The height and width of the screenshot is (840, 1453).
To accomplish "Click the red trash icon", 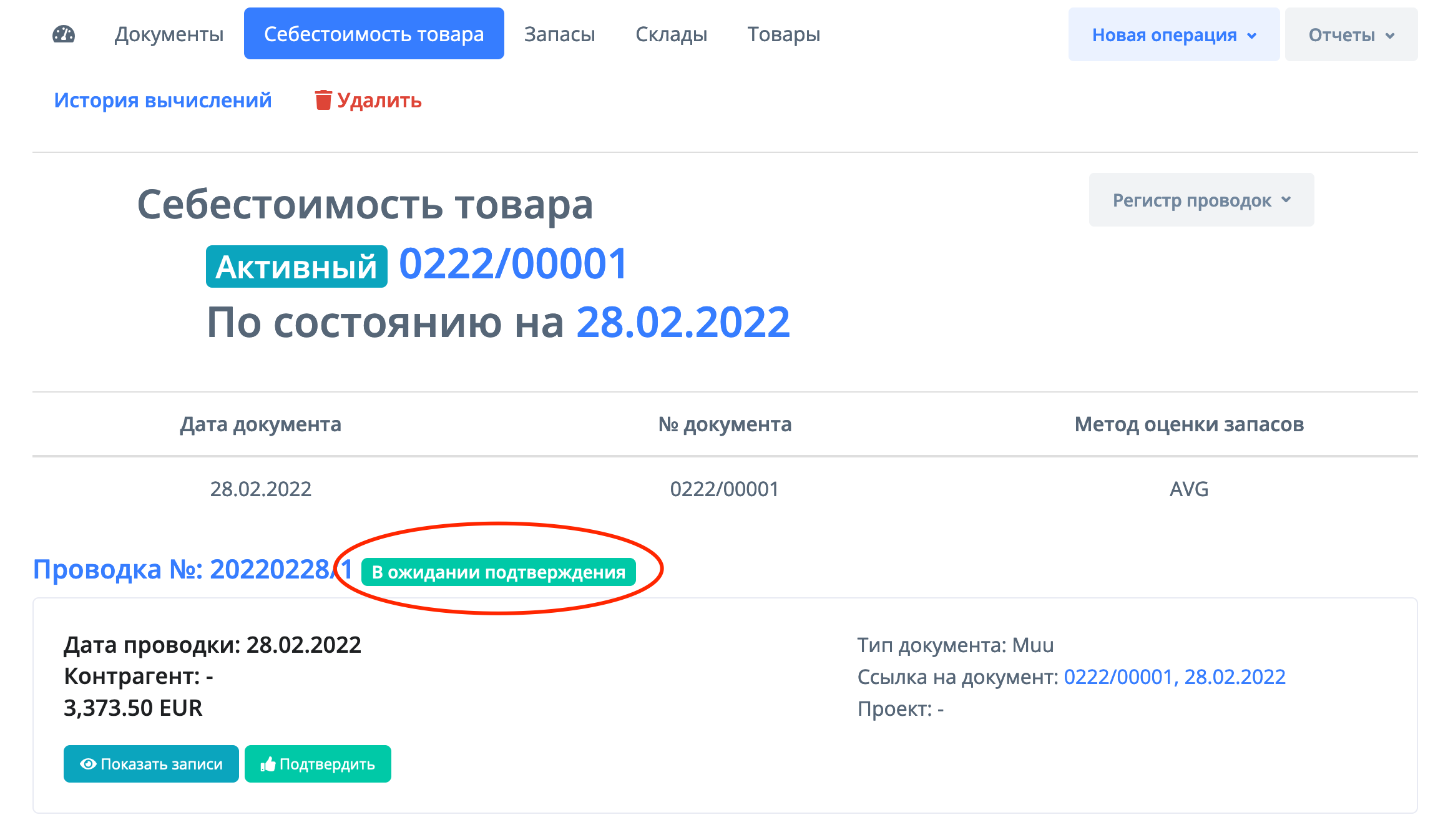I will [x=323, y=100].
